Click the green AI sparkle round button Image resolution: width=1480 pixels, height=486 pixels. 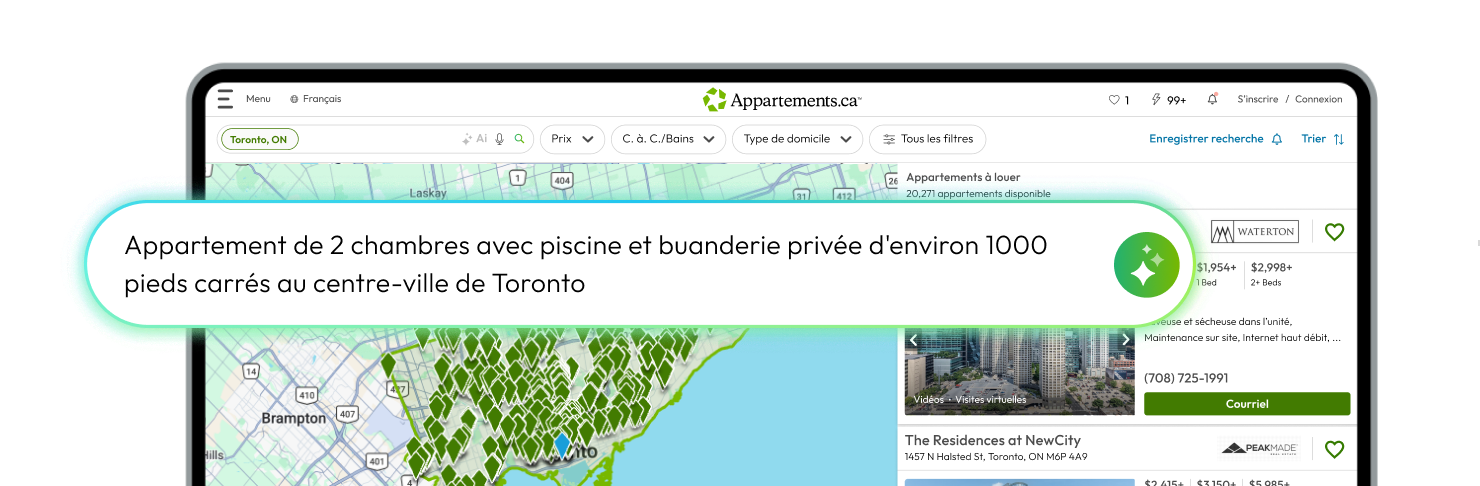pyautogui.click(x=1147, y=264)
